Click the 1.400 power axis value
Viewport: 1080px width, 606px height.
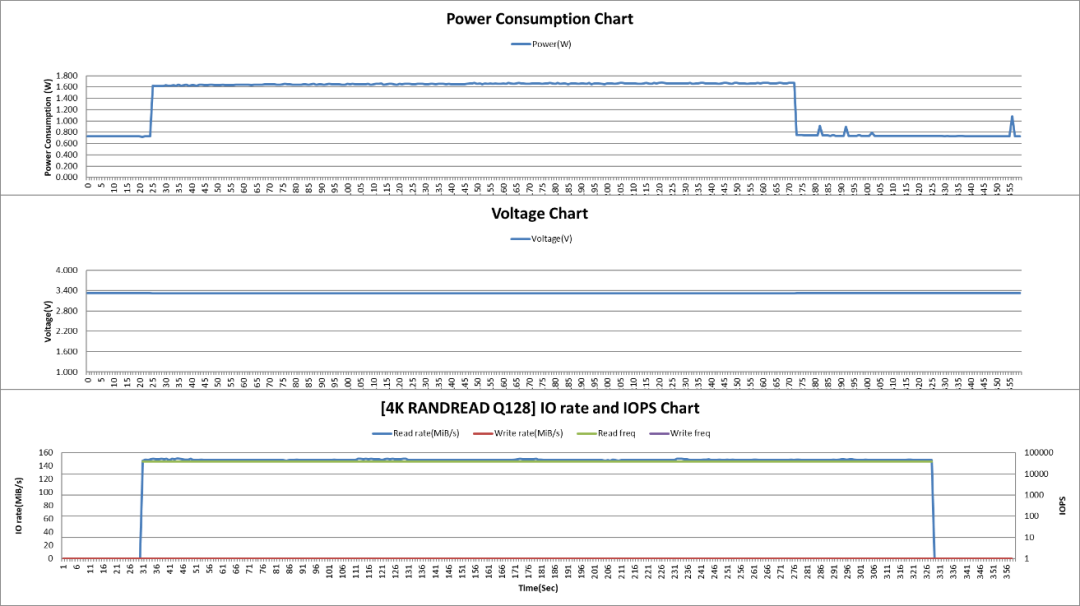[67, 98]
